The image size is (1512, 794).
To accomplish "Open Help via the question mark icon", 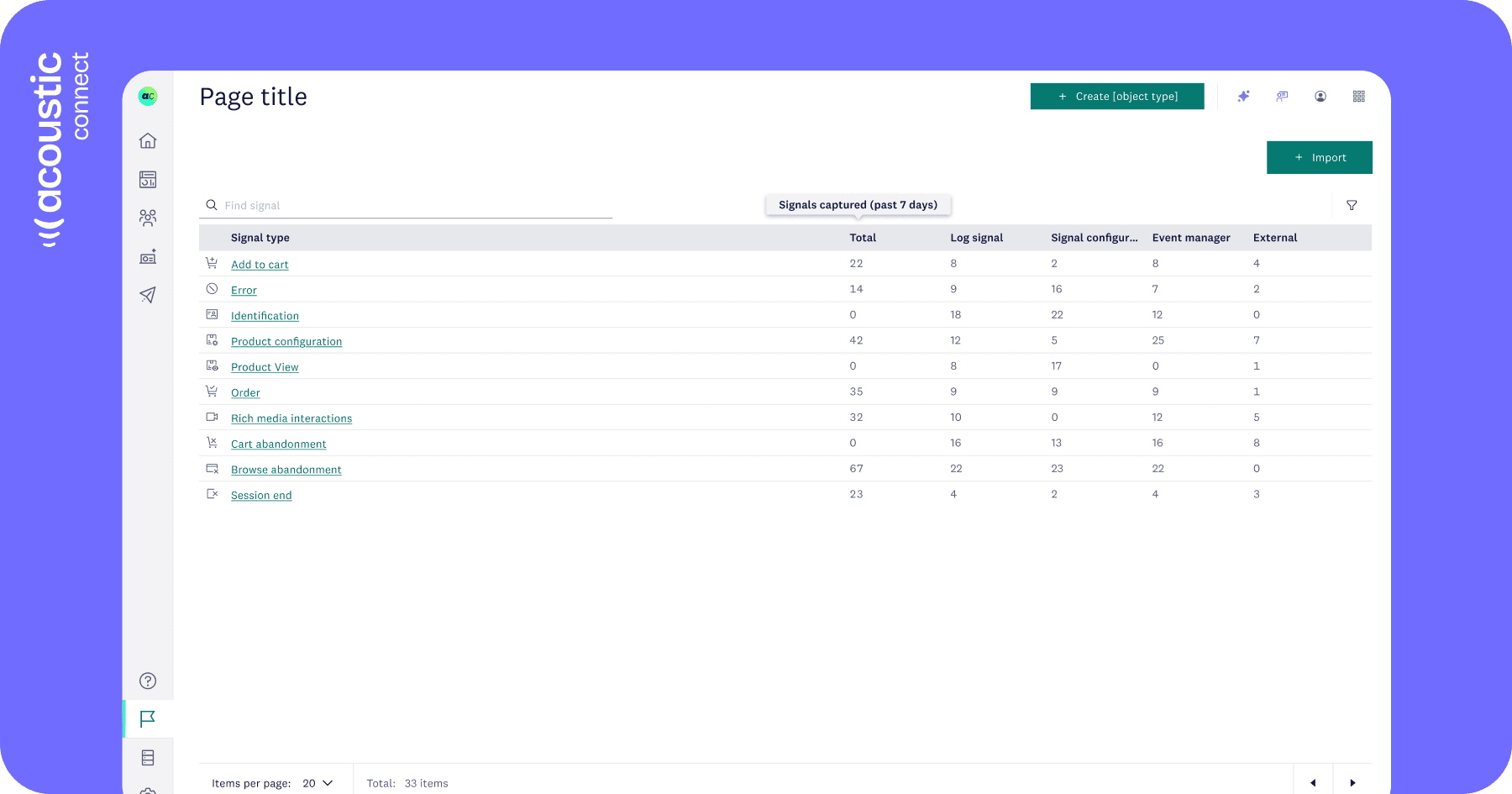I will (x=148, y=681).
